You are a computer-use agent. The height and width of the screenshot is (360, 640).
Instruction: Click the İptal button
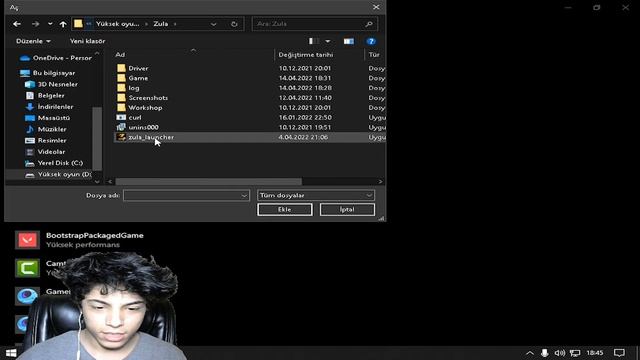347,209
